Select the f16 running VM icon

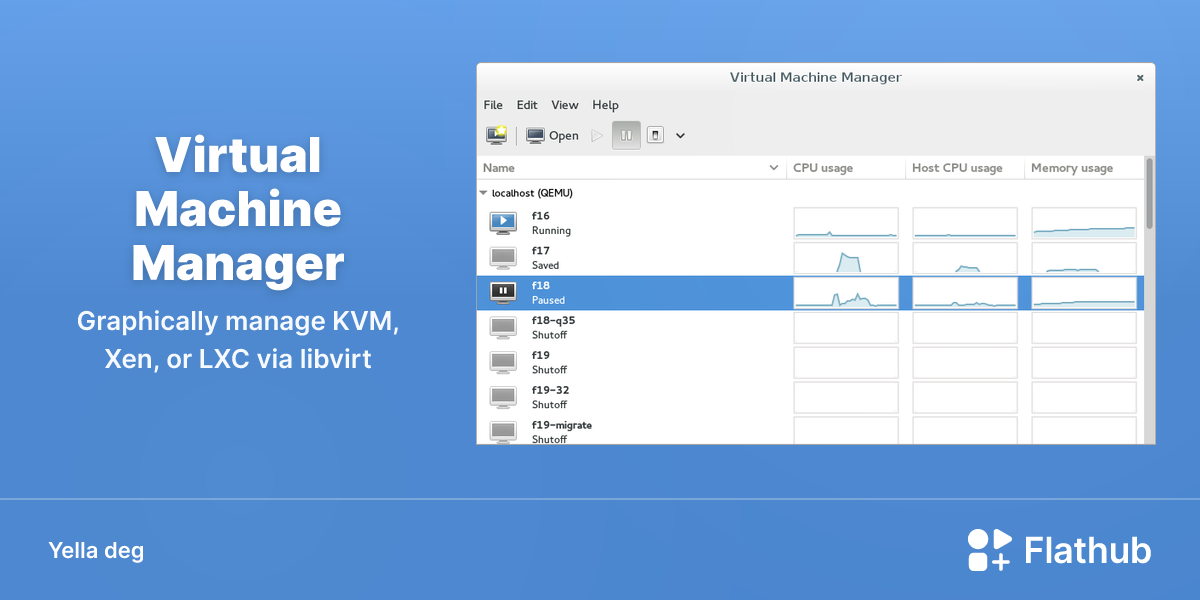[503, 222]
